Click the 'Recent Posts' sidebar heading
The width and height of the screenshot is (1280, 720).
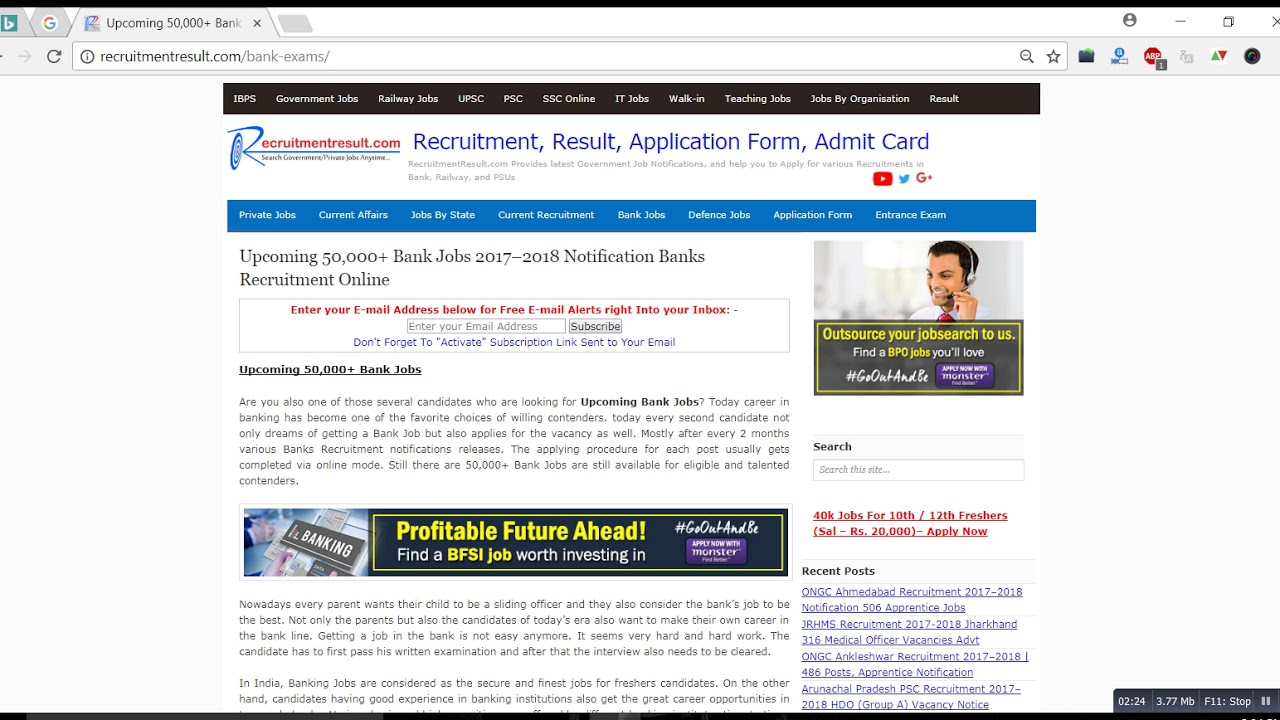[x=838, y=571]
